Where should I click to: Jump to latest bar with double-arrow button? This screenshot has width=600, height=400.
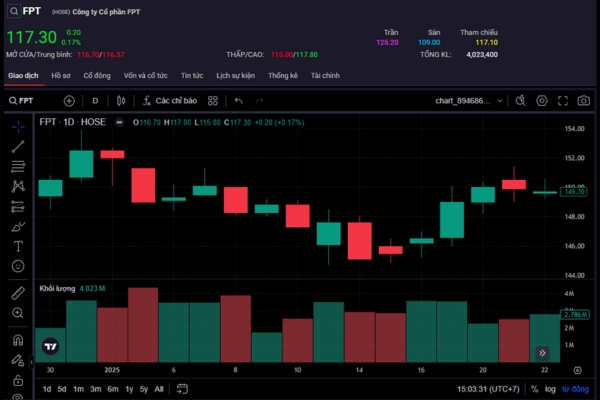[x=542, y=353]
